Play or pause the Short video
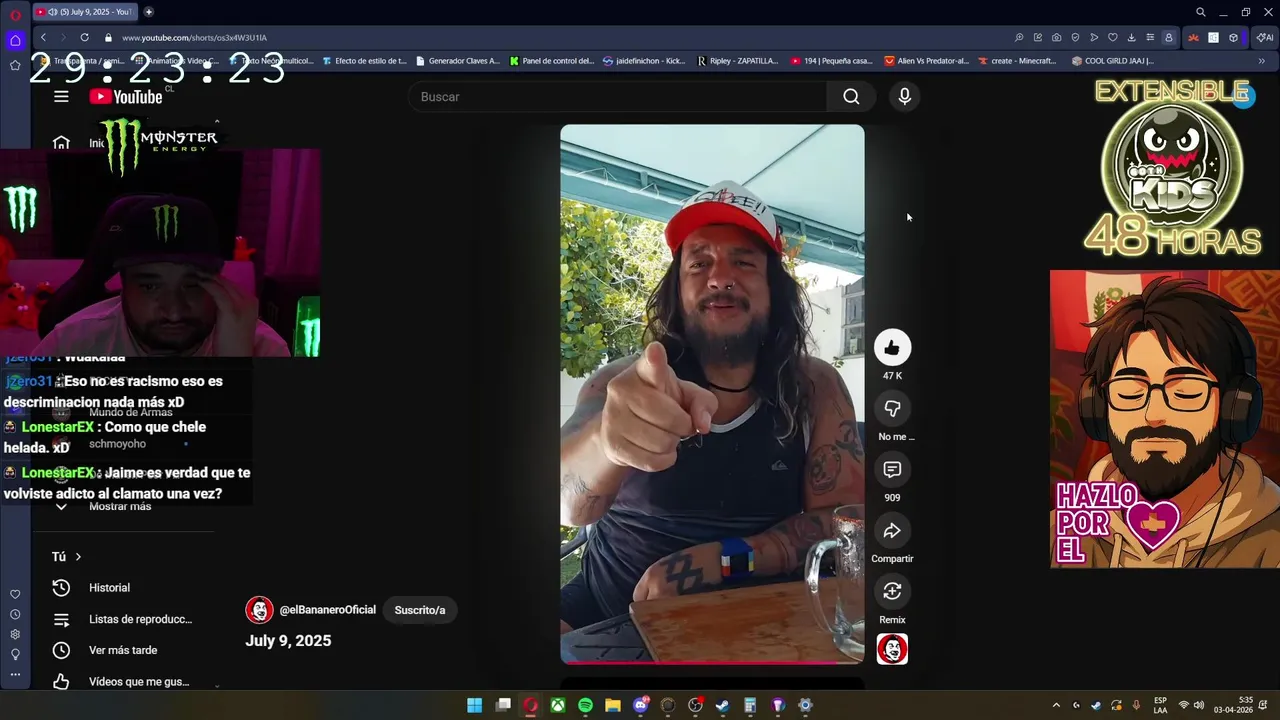 712,394
